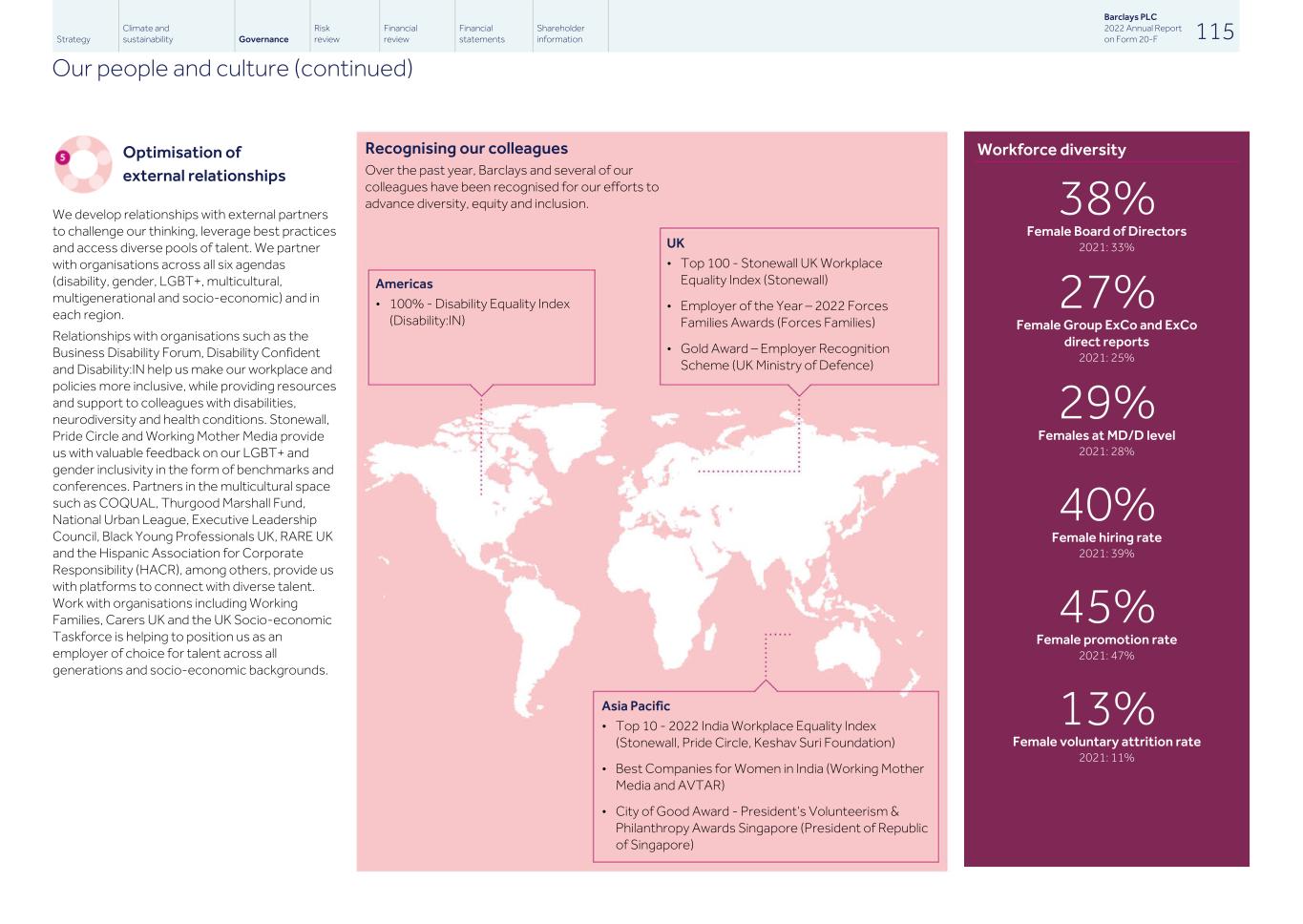Navigate to Shareholder information tab
The width and height of the screenshot is (1303, 924).
560,34
